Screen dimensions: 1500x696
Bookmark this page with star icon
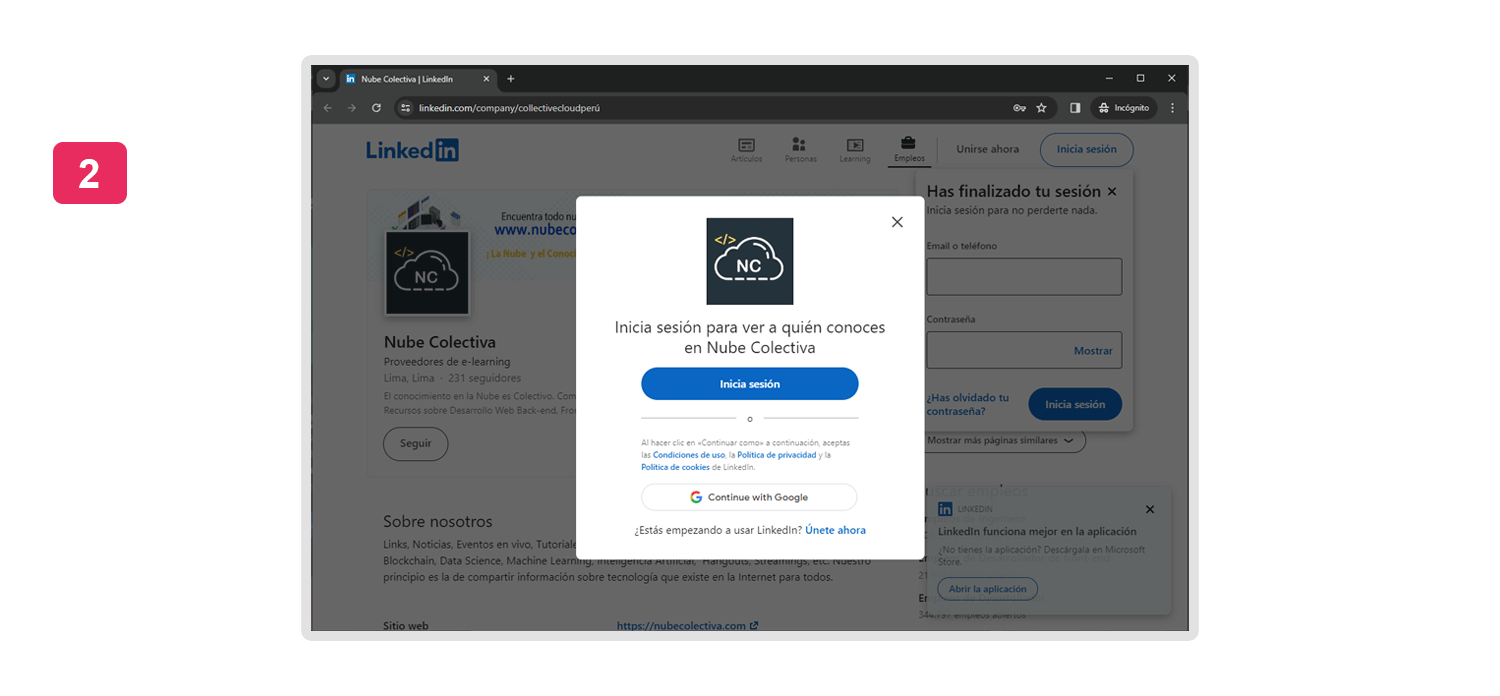click(1041, 108)
